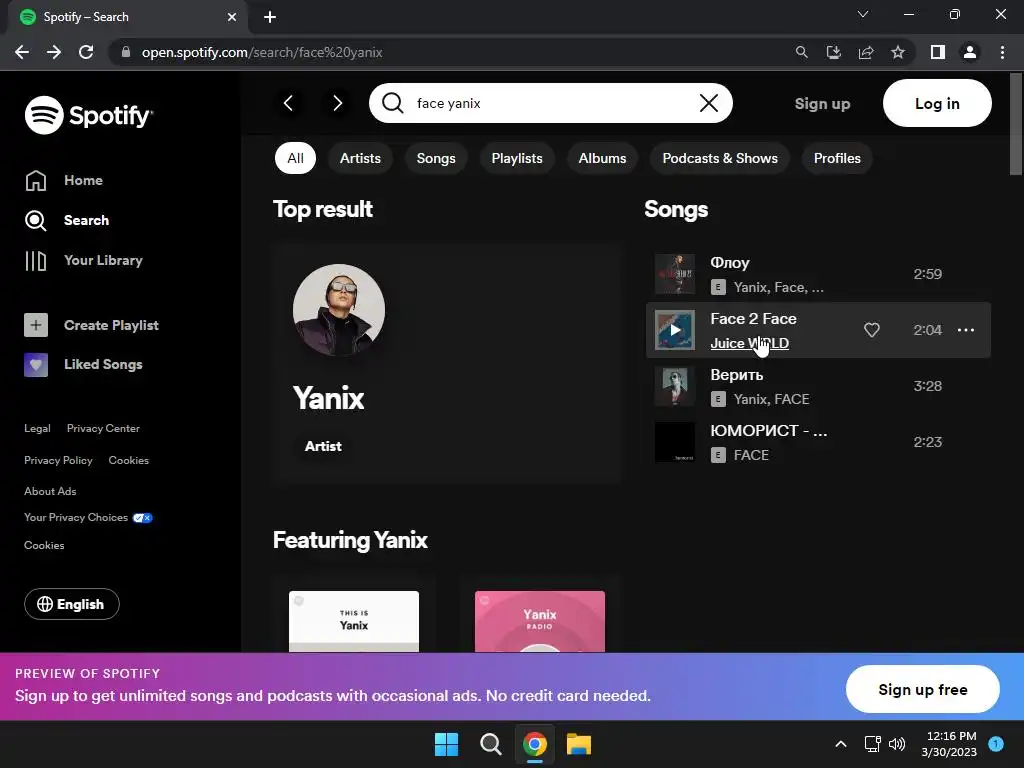Reload the page with refresh icon

[86, 52]
